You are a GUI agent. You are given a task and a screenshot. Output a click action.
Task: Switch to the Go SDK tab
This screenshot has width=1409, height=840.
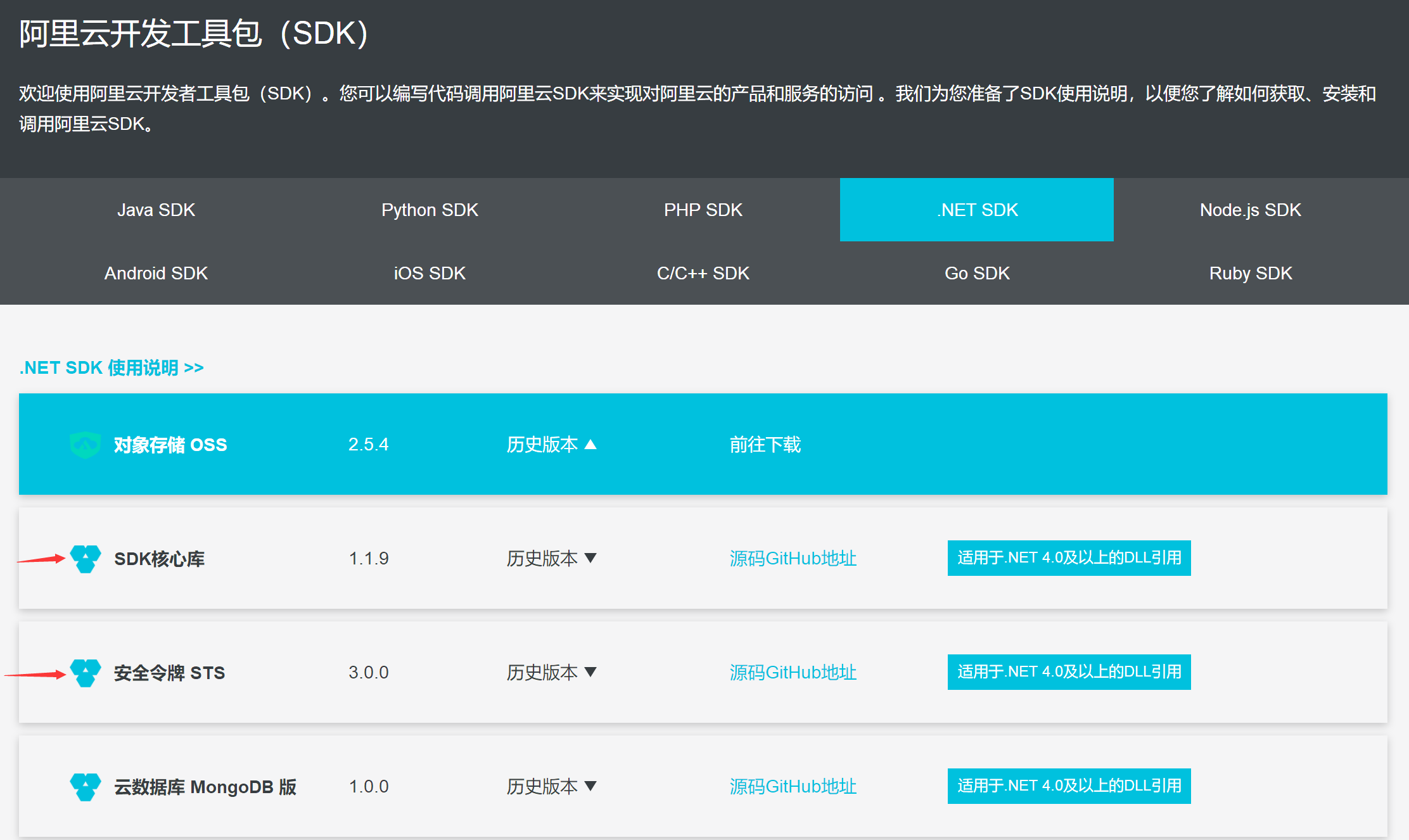pyautogui.click(x=977, y=273)
